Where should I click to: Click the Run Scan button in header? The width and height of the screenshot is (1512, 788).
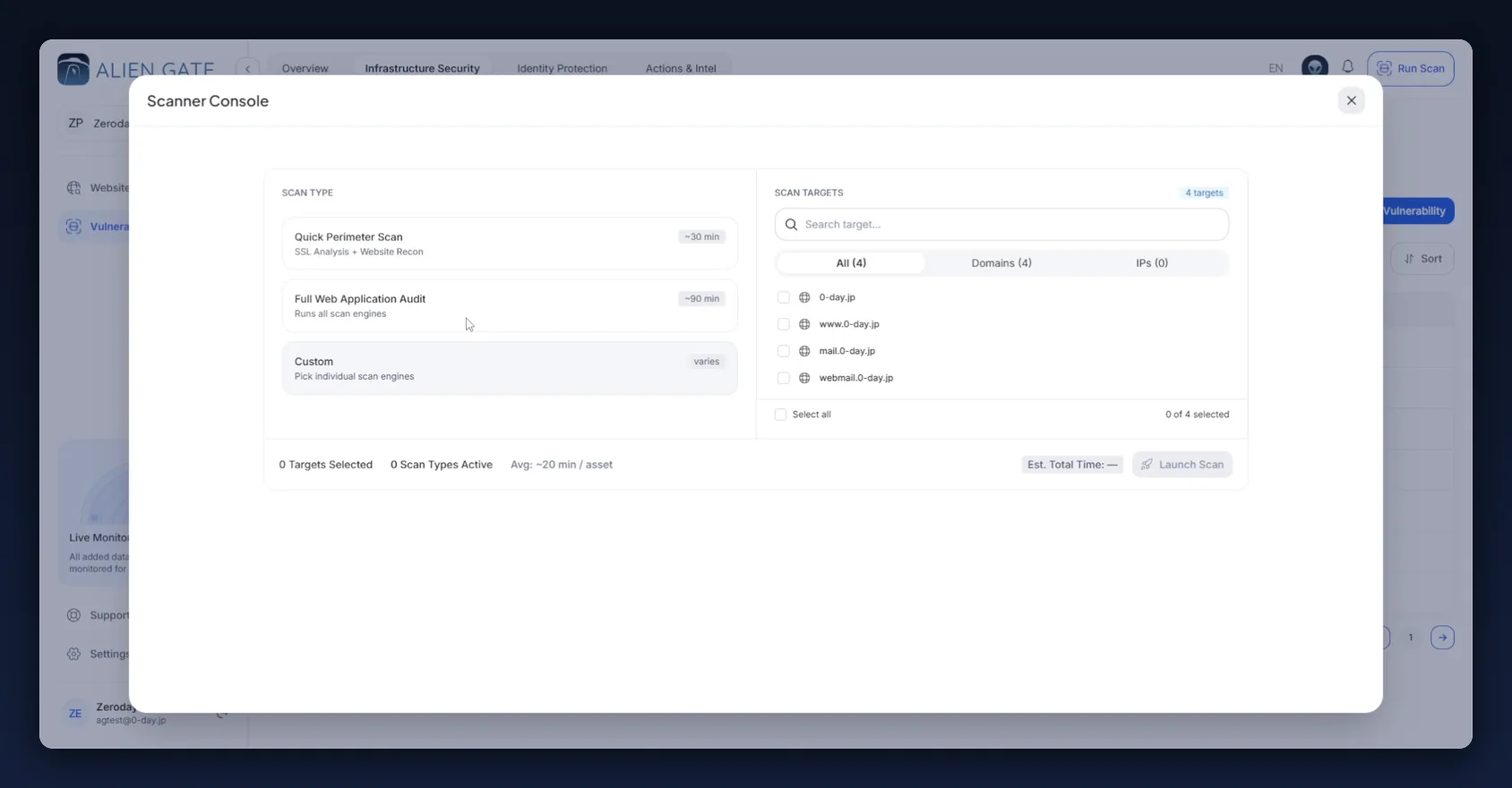[x=1411, y=68]
